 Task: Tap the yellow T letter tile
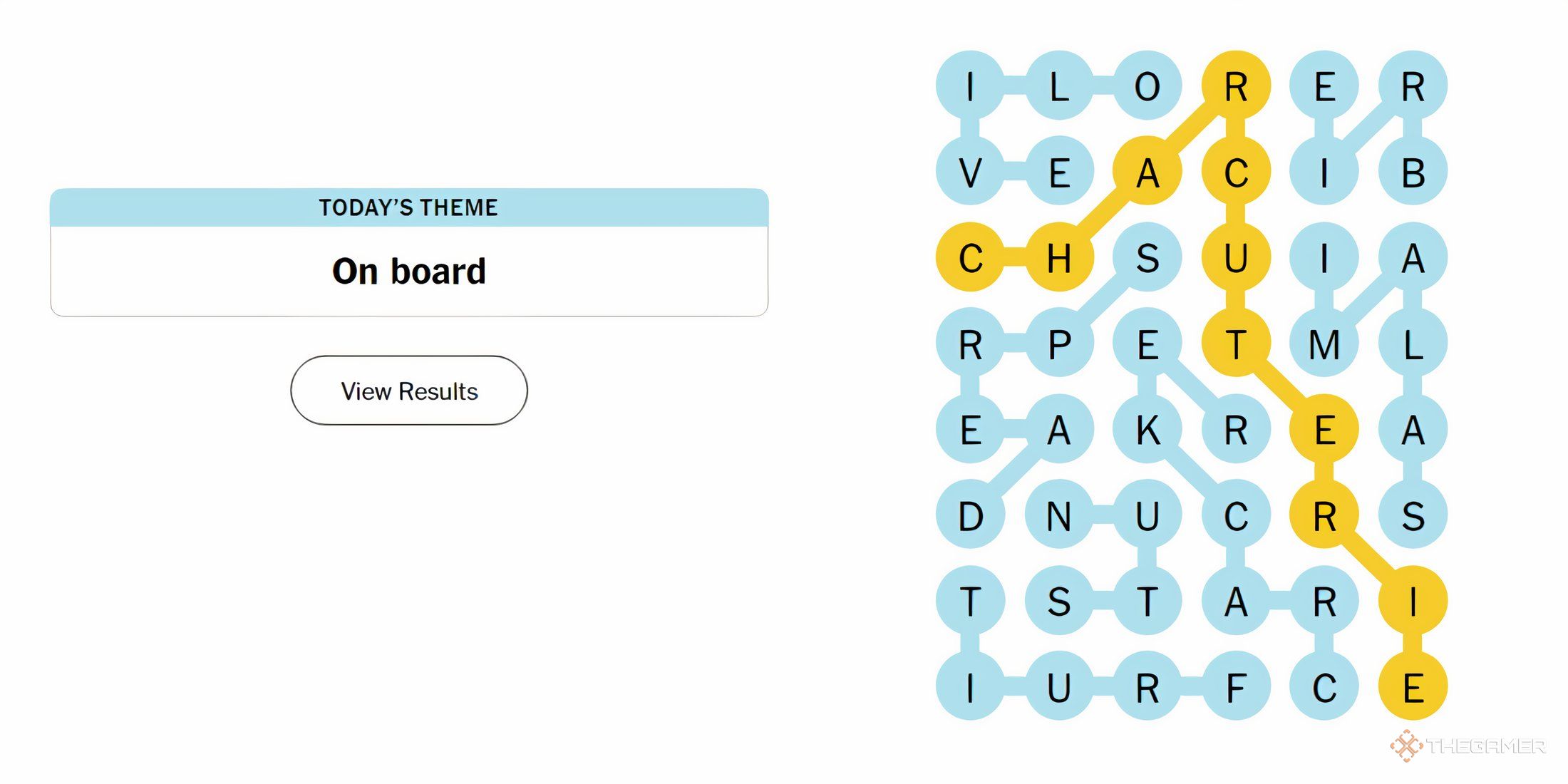point(1236,344)
